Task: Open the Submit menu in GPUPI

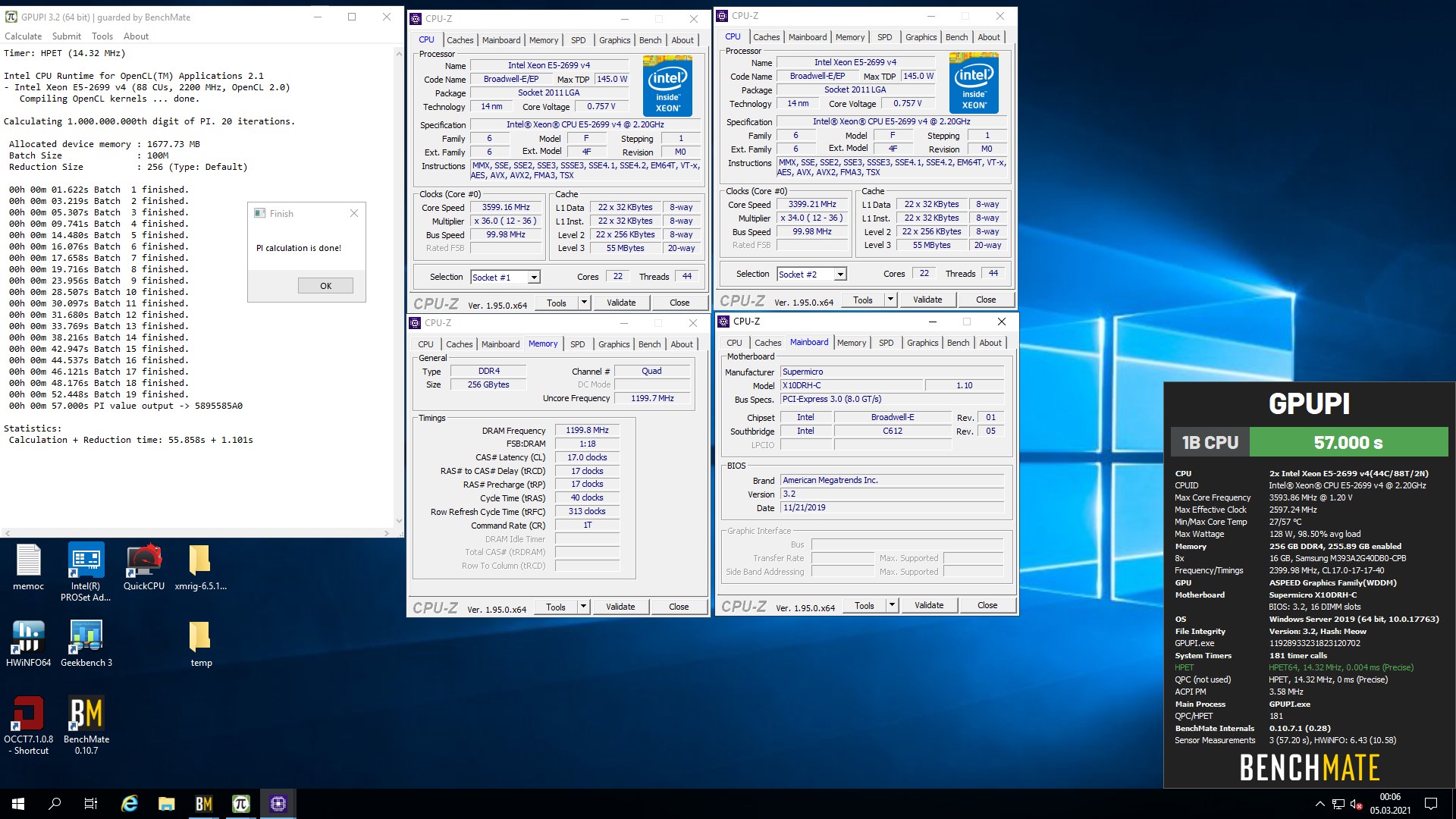Action: 67,36
